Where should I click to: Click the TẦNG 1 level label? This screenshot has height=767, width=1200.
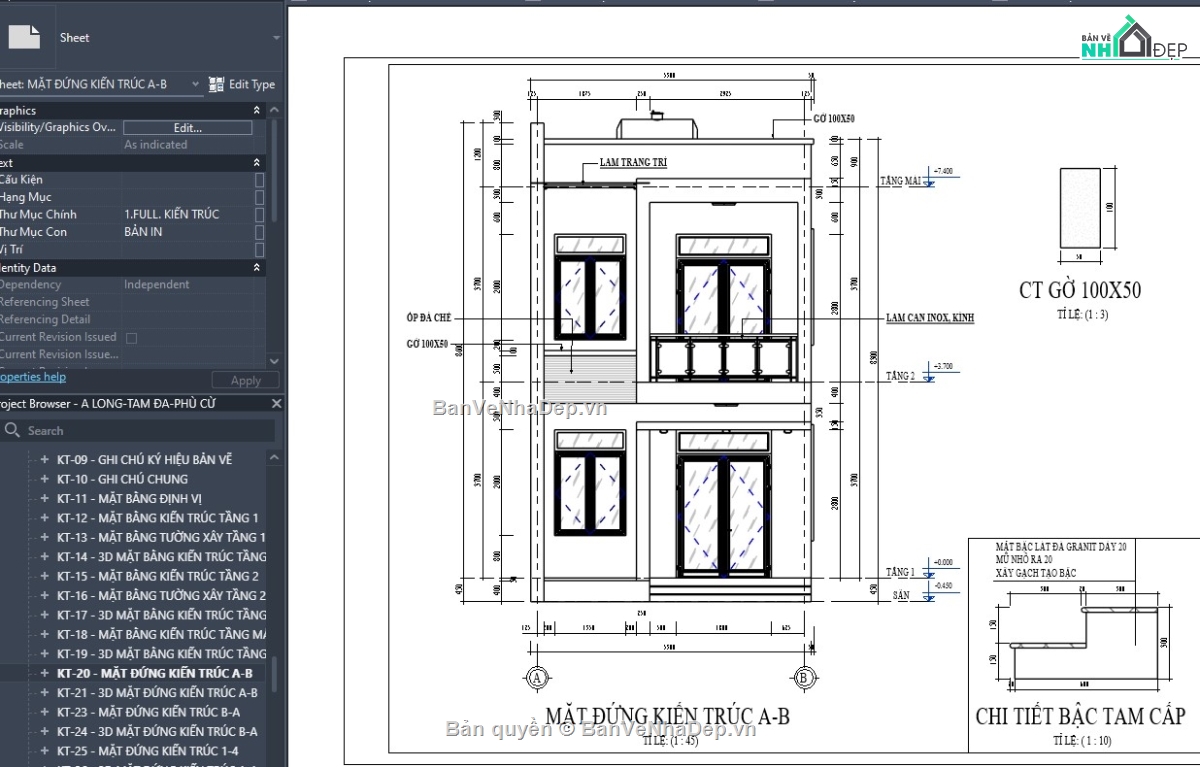pyautogui.click(x=900, y=572)
